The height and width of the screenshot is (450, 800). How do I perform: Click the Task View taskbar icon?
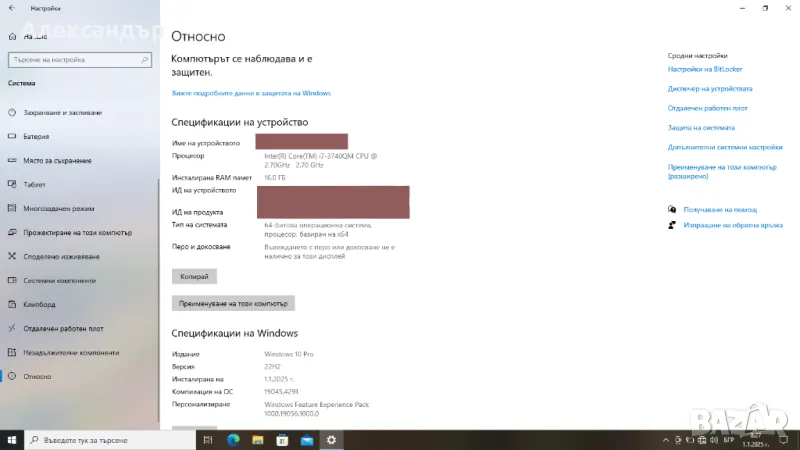click(208, 439)
